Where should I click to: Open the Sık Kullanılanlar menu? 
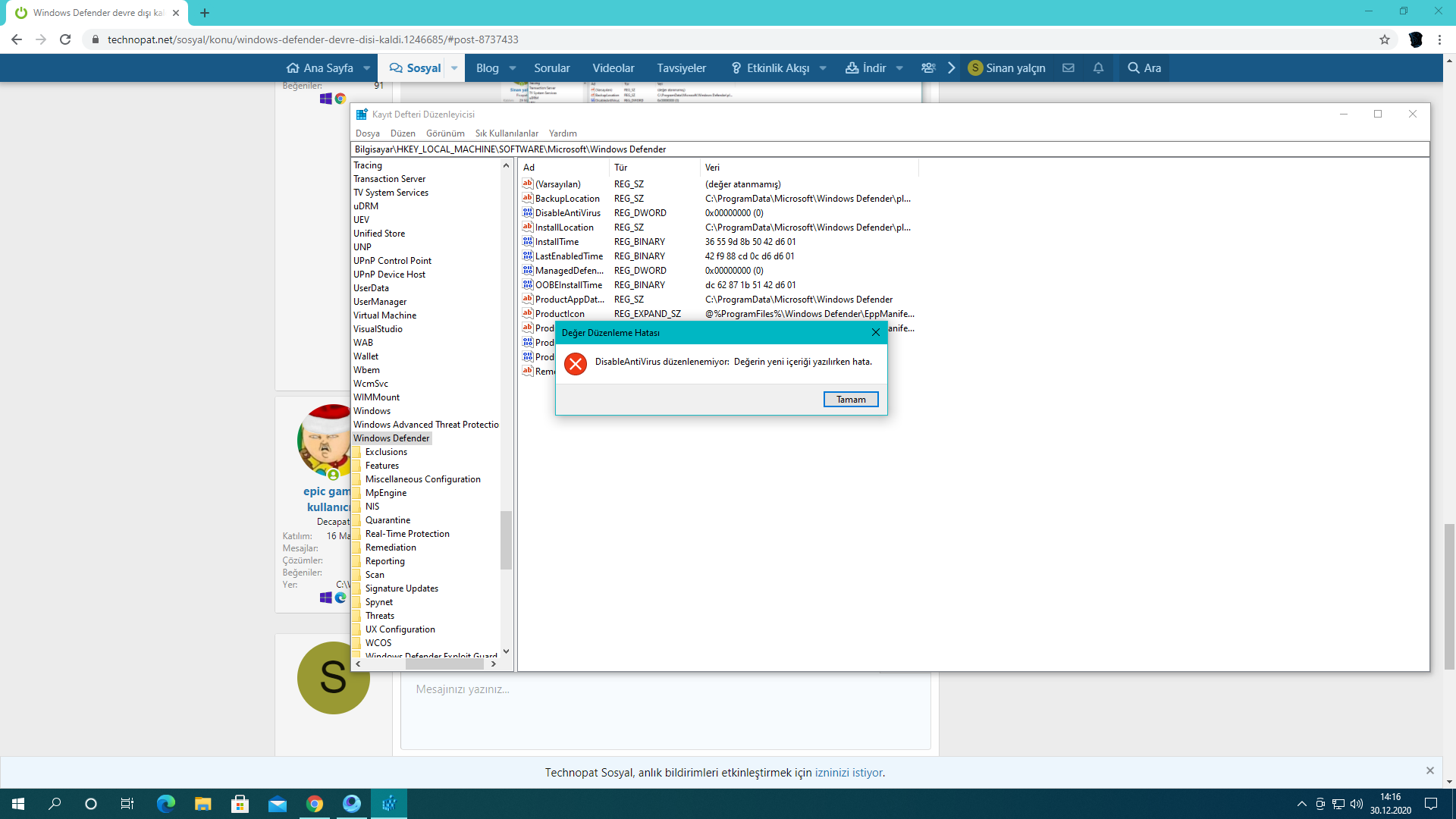coord(506,133)
